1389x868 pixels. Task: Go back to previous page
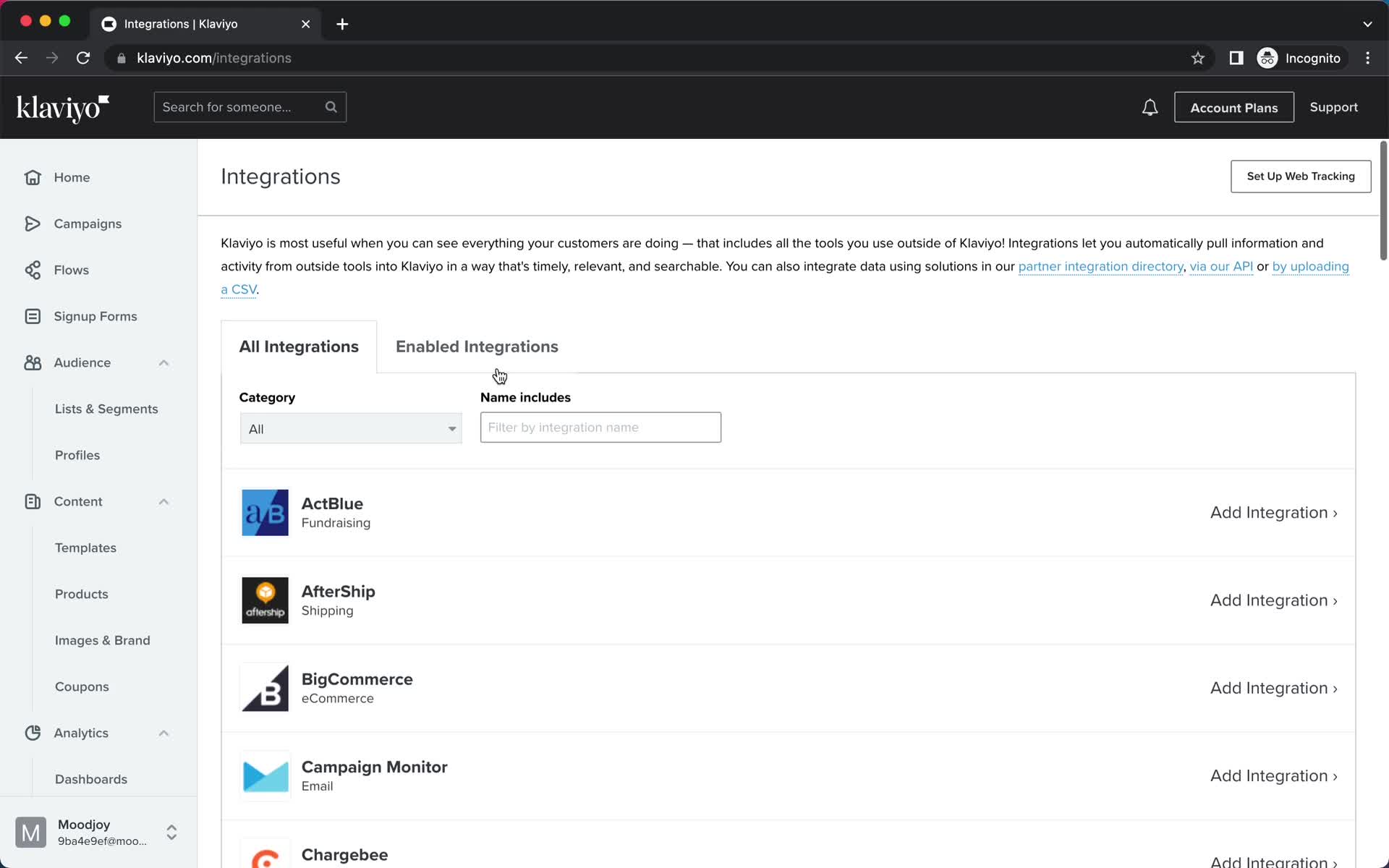21,58
